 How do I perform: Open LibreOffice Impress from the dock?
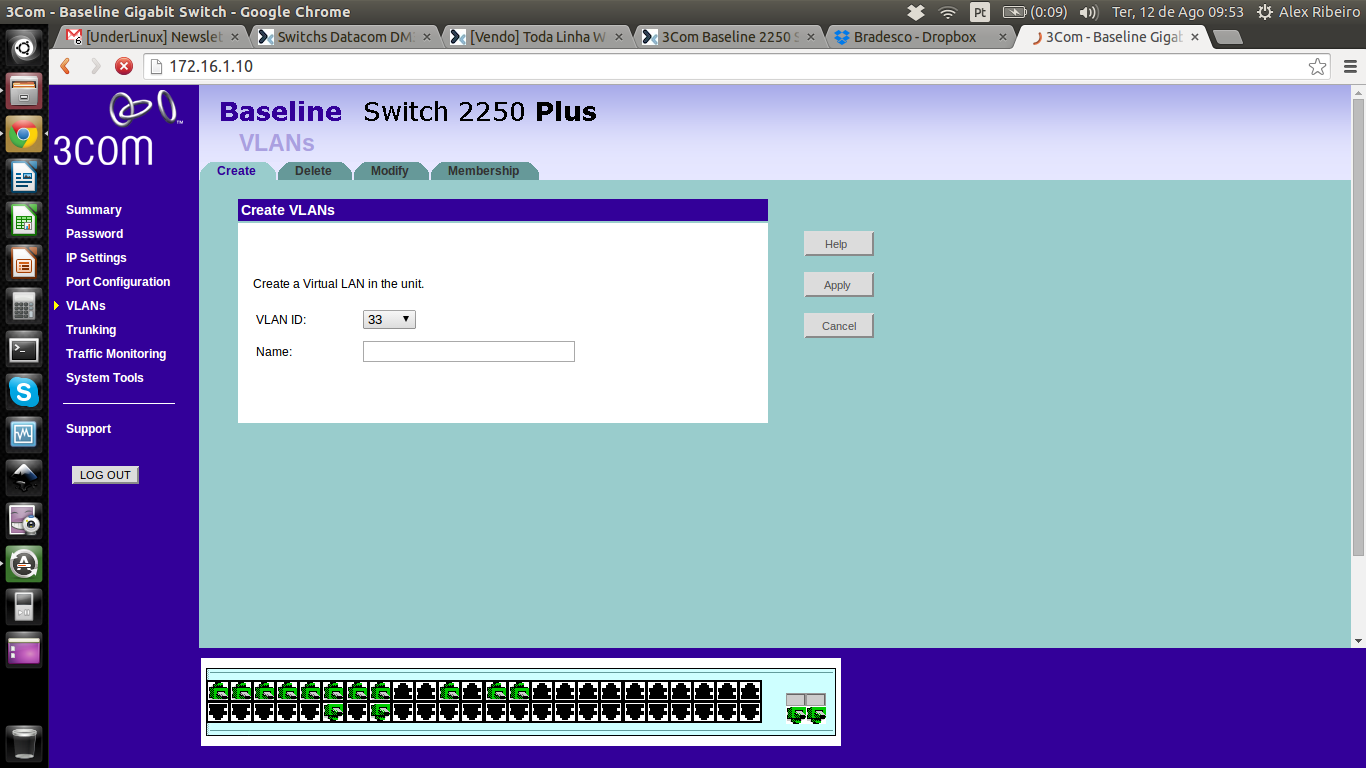tap(24, 263)
